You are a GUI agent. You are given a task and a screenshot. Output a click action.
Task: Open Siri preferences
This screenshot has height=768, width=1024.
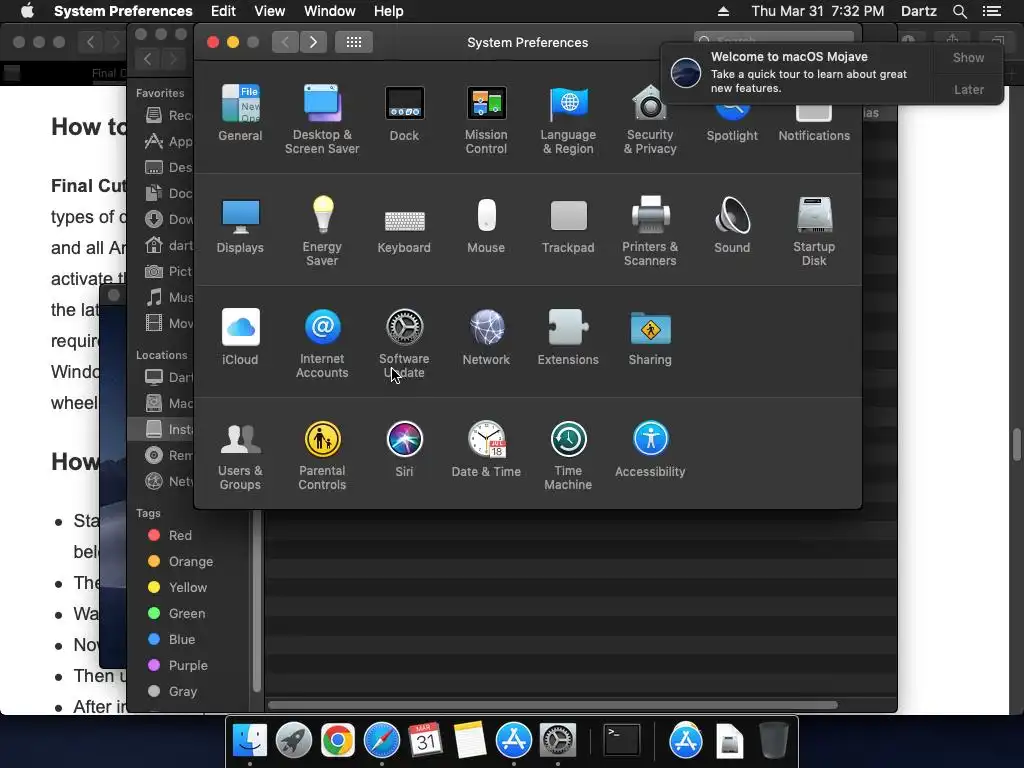(x=404, y=449)
